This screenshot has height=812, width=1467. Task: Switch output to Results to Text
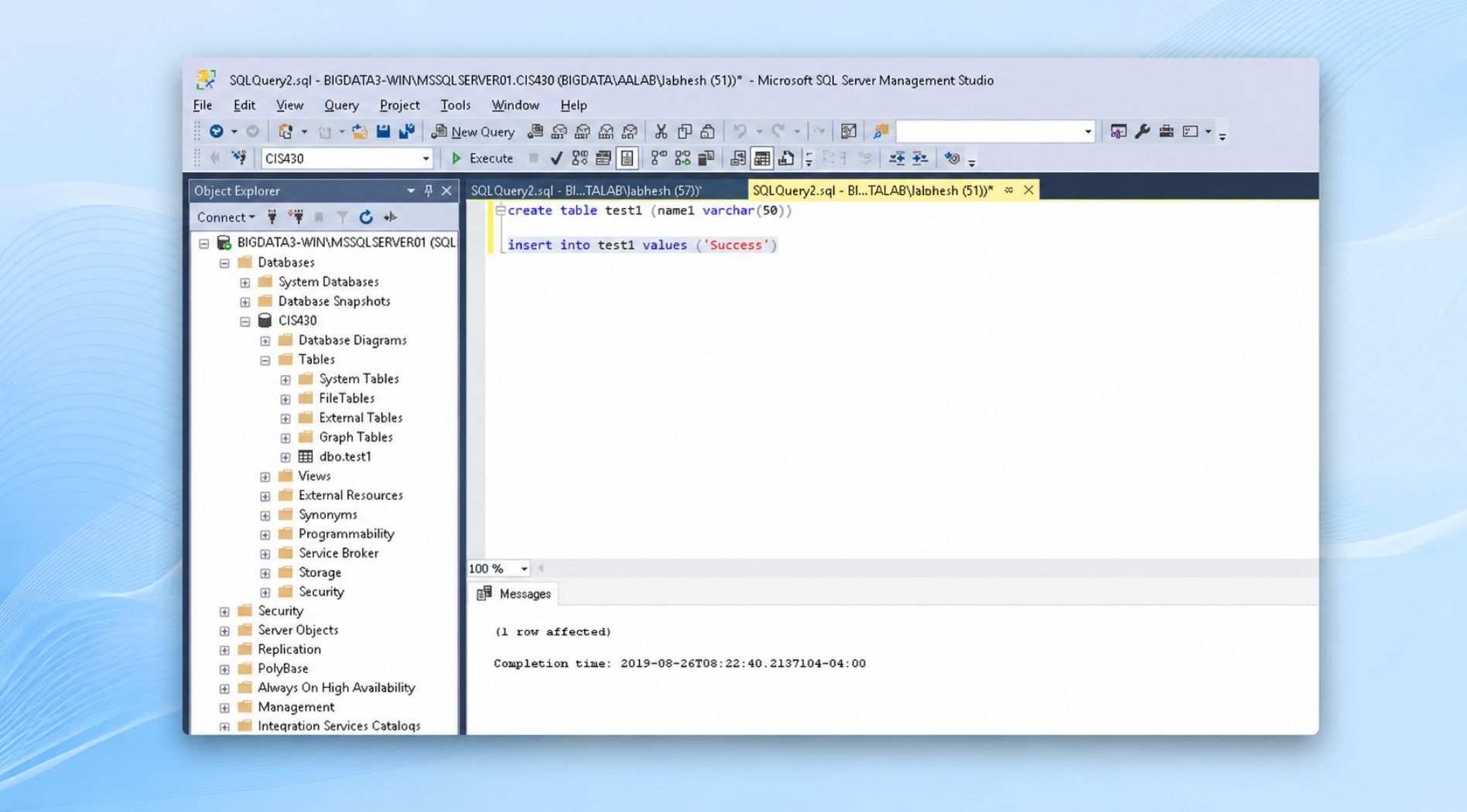pos(738,159)
